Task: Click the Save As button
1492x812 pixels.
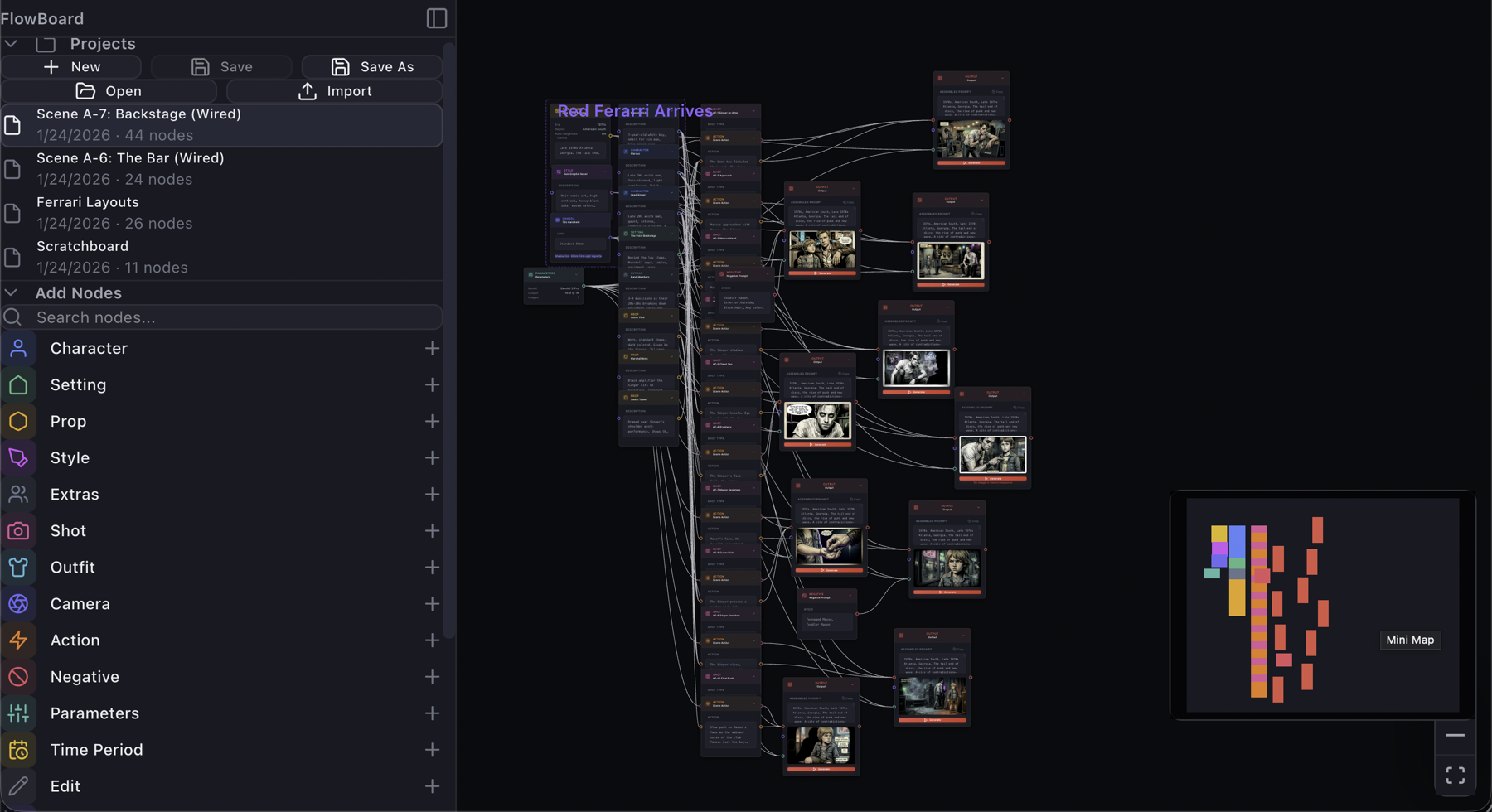Action: (372, 66)
